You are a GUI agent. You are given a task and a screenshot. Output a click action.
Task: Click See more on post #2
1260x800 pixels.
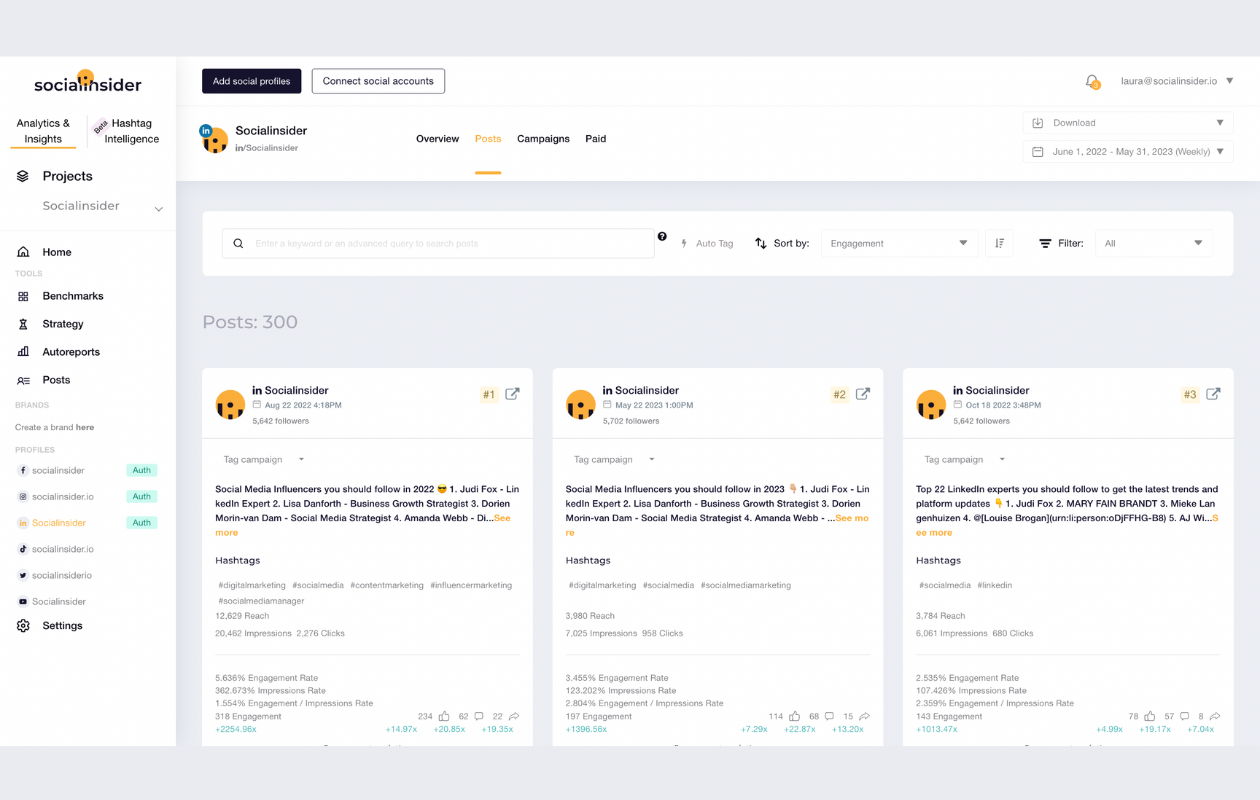[x=717, y=526]
